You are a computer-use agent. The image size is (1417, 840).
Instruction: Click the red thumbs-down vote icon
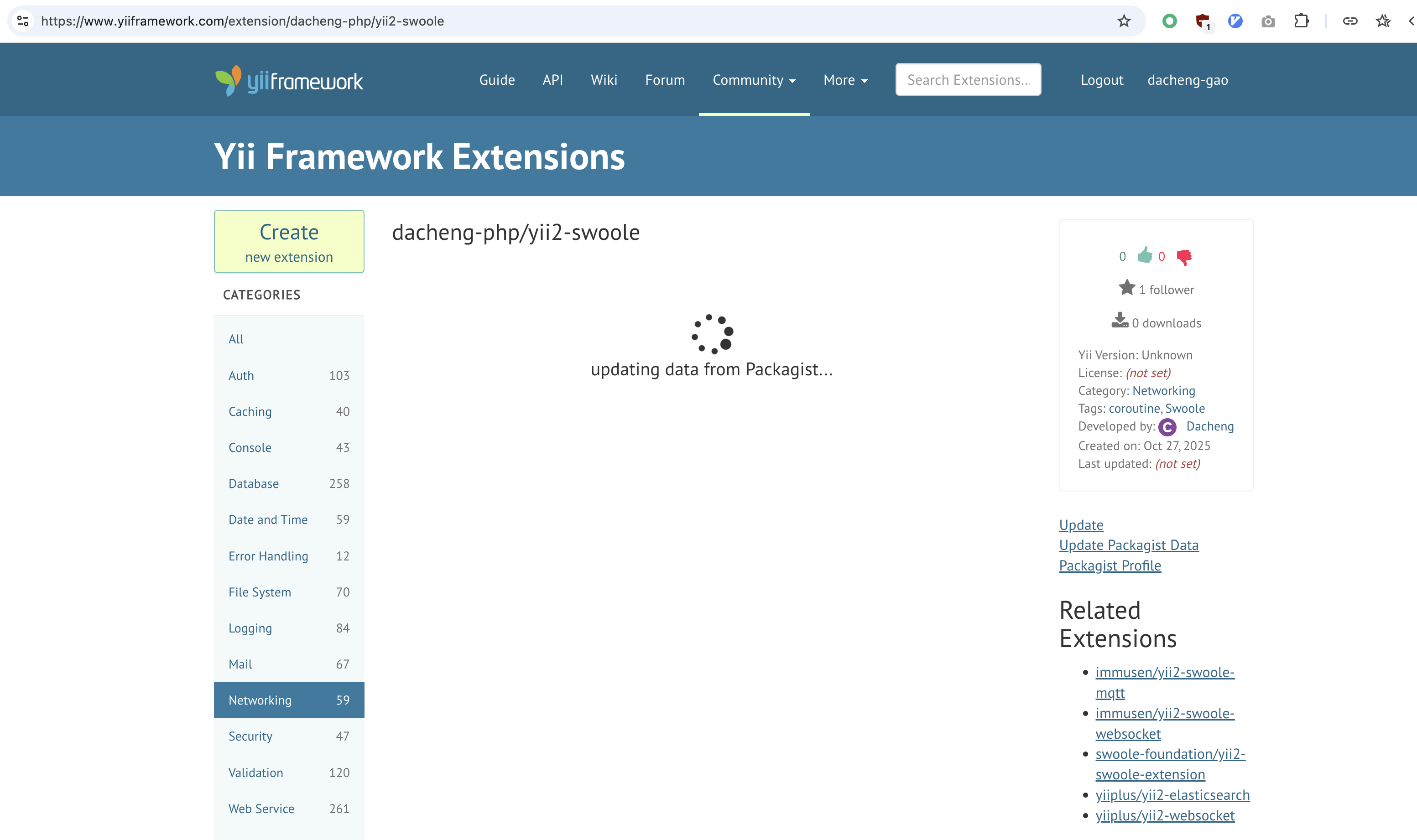1184,257
